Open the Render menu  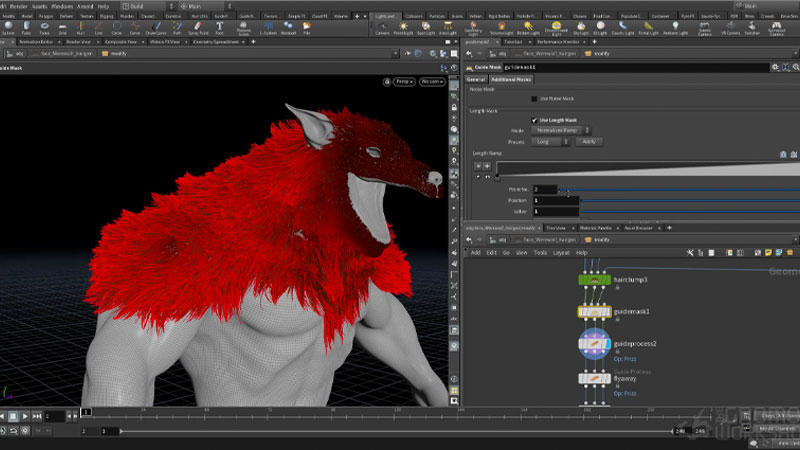pyautogui.click(x=19, y=7)
